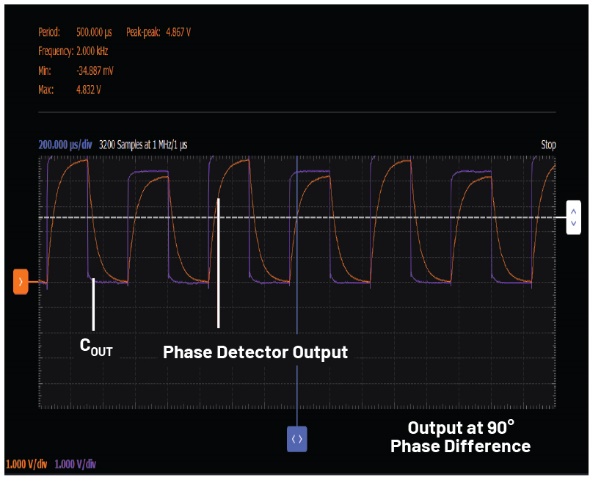Click the Stop acquisition status label
This screenshot has width=601, height=483.
point(547,145)
